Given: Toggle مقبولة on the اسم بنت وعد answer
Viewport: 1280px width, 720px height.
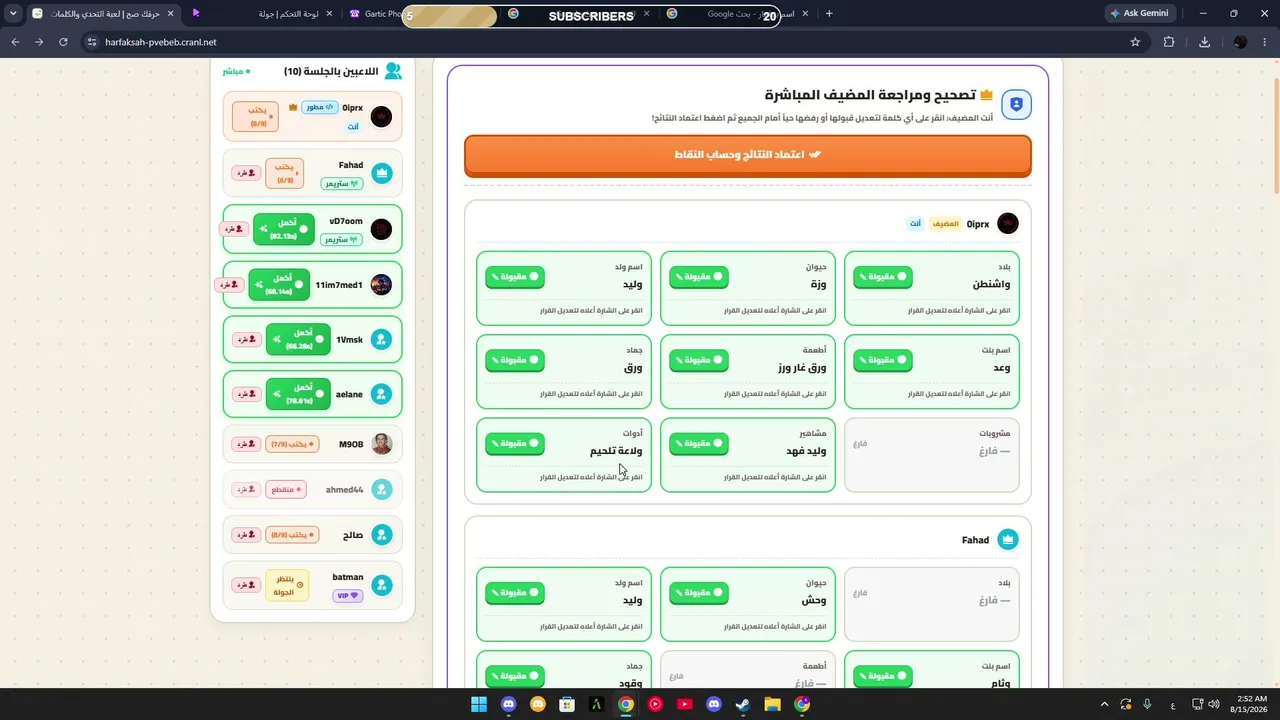Looking at the screenshot, I should 883,360.
